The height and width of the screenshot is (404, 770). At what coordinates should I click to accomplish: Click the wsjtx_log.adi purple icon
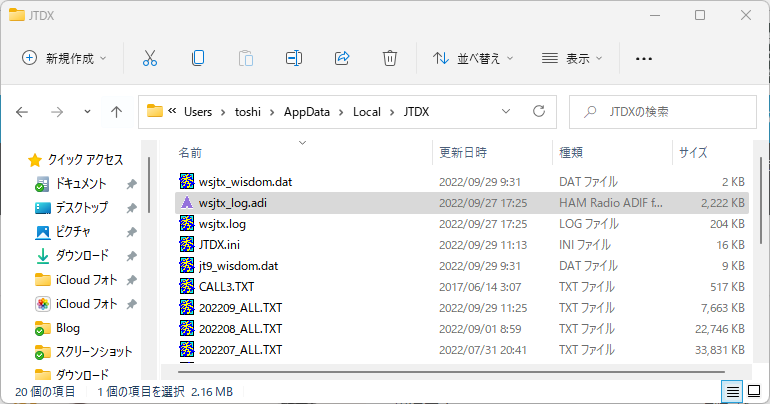point(187,203)
